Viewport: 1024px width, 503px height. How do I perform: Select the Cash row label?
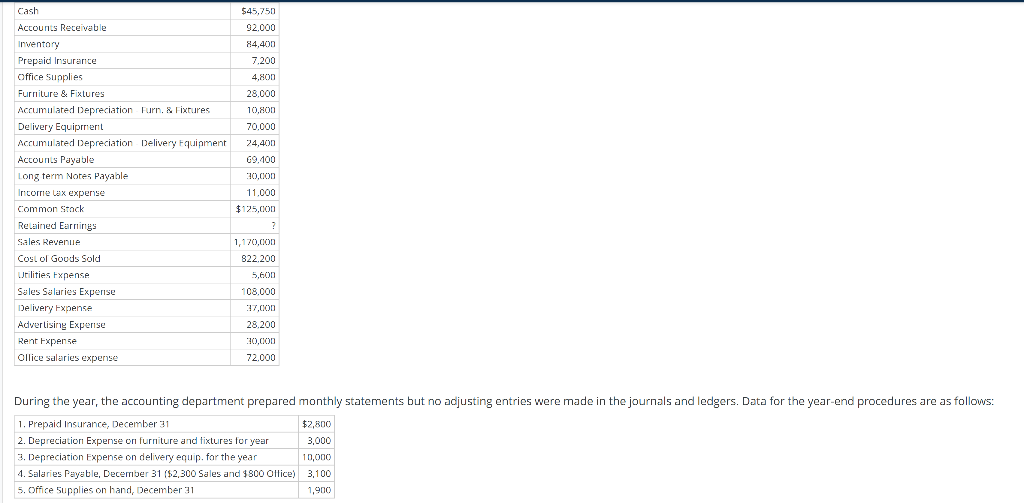coord(28,11)
